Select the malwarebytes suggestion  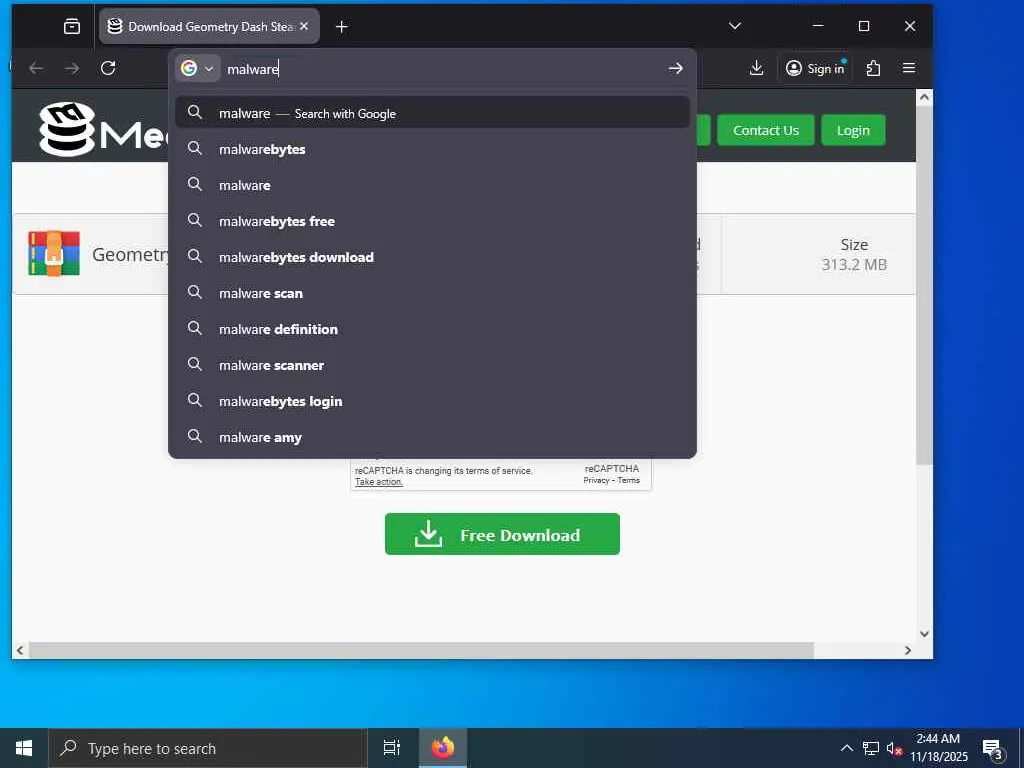coord(432,149)
